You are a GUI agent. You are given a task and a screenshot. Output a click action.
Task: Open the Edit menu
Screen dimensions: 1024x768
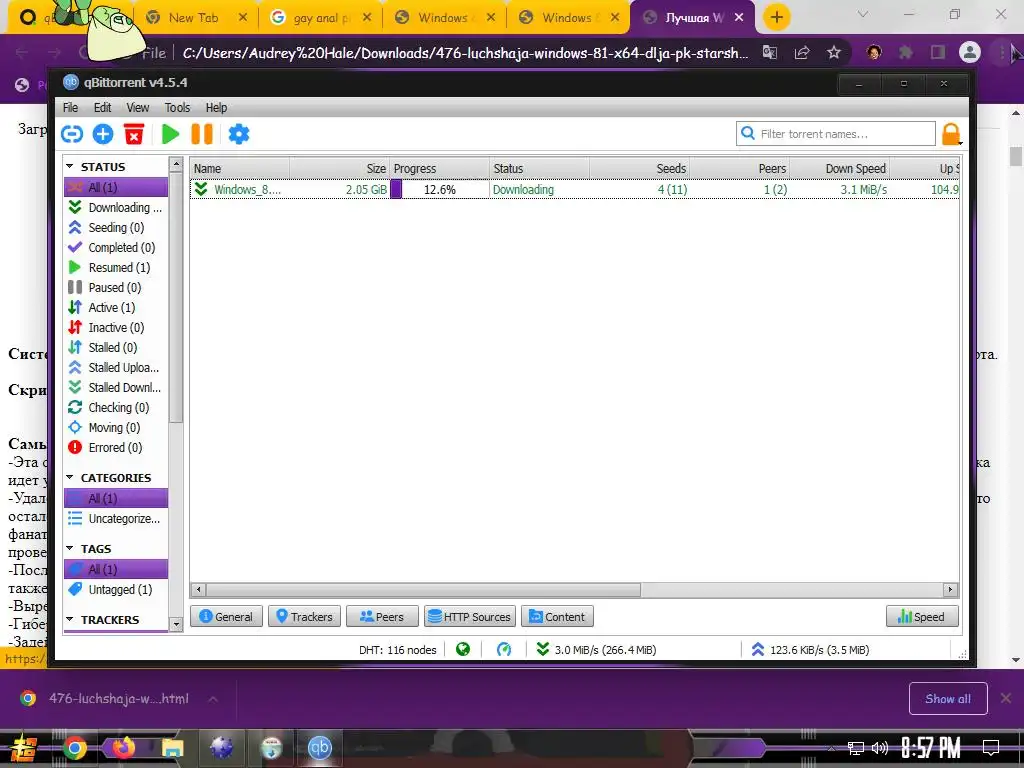pyautogui.click(x=103, y=108)
